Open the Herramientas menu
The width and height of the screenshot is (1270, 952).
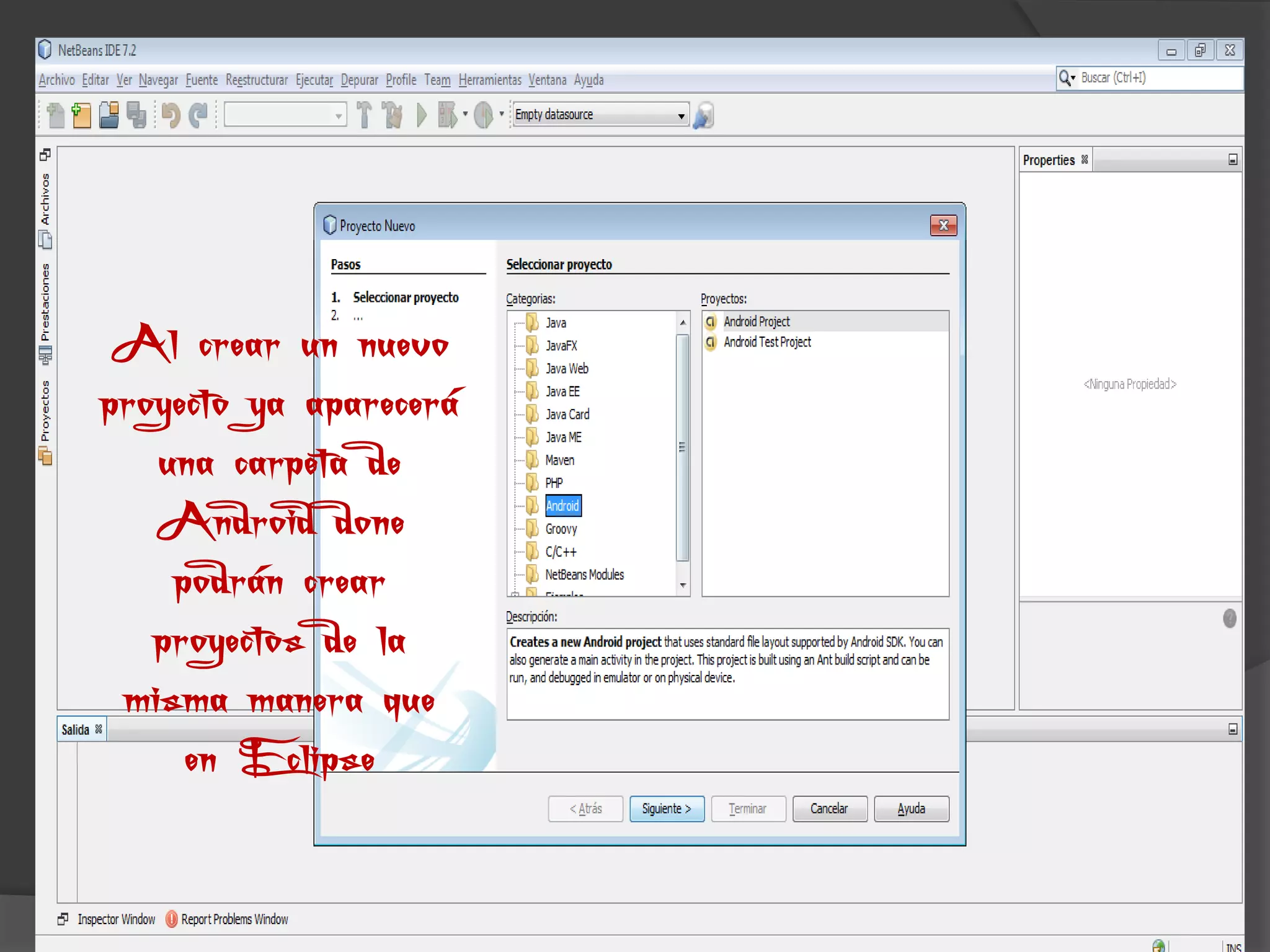click(489, 80)
